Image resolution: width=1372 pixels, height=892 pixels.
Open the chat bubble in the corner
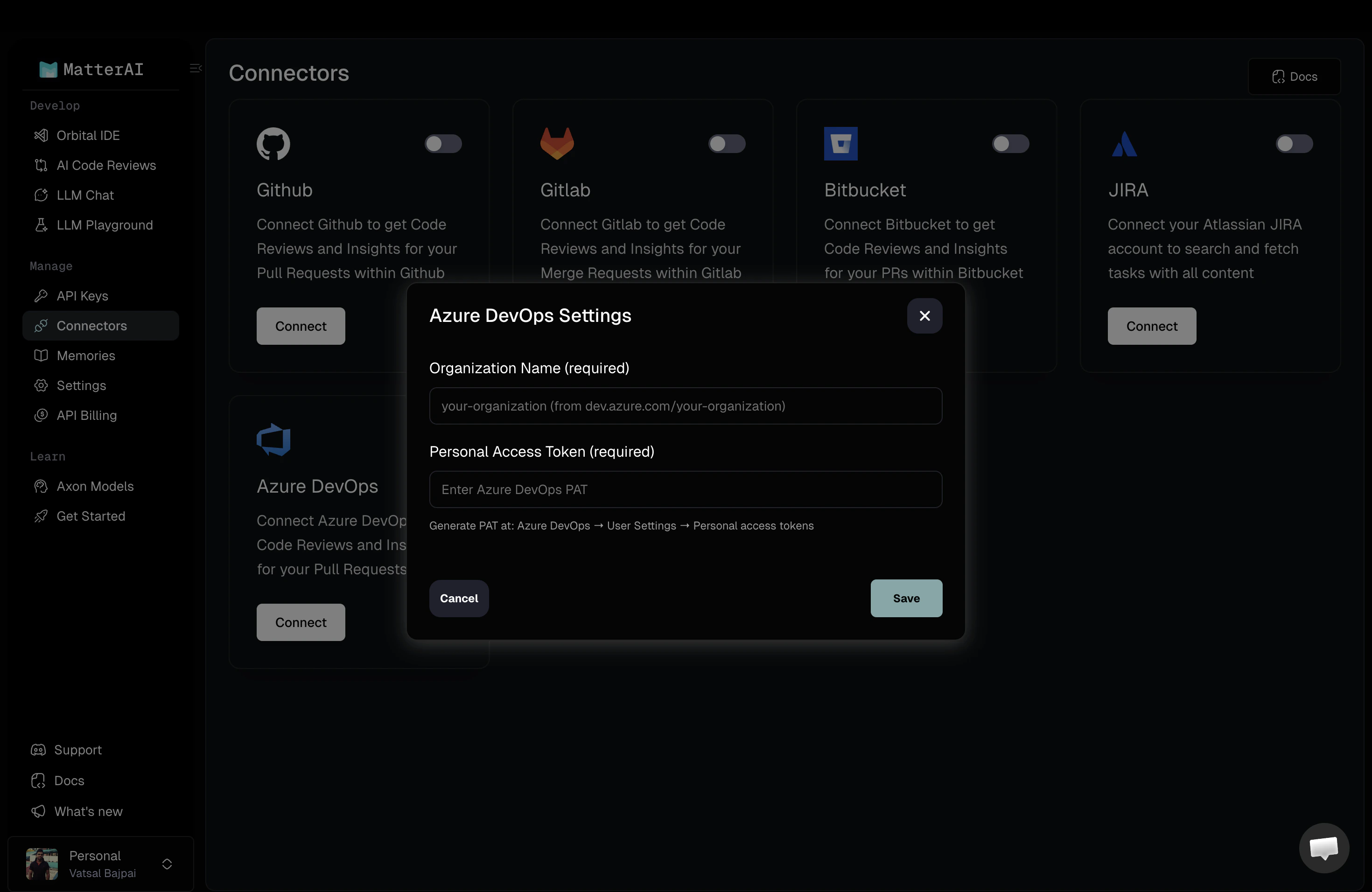pyautogui.click(x=1323, y=848)
